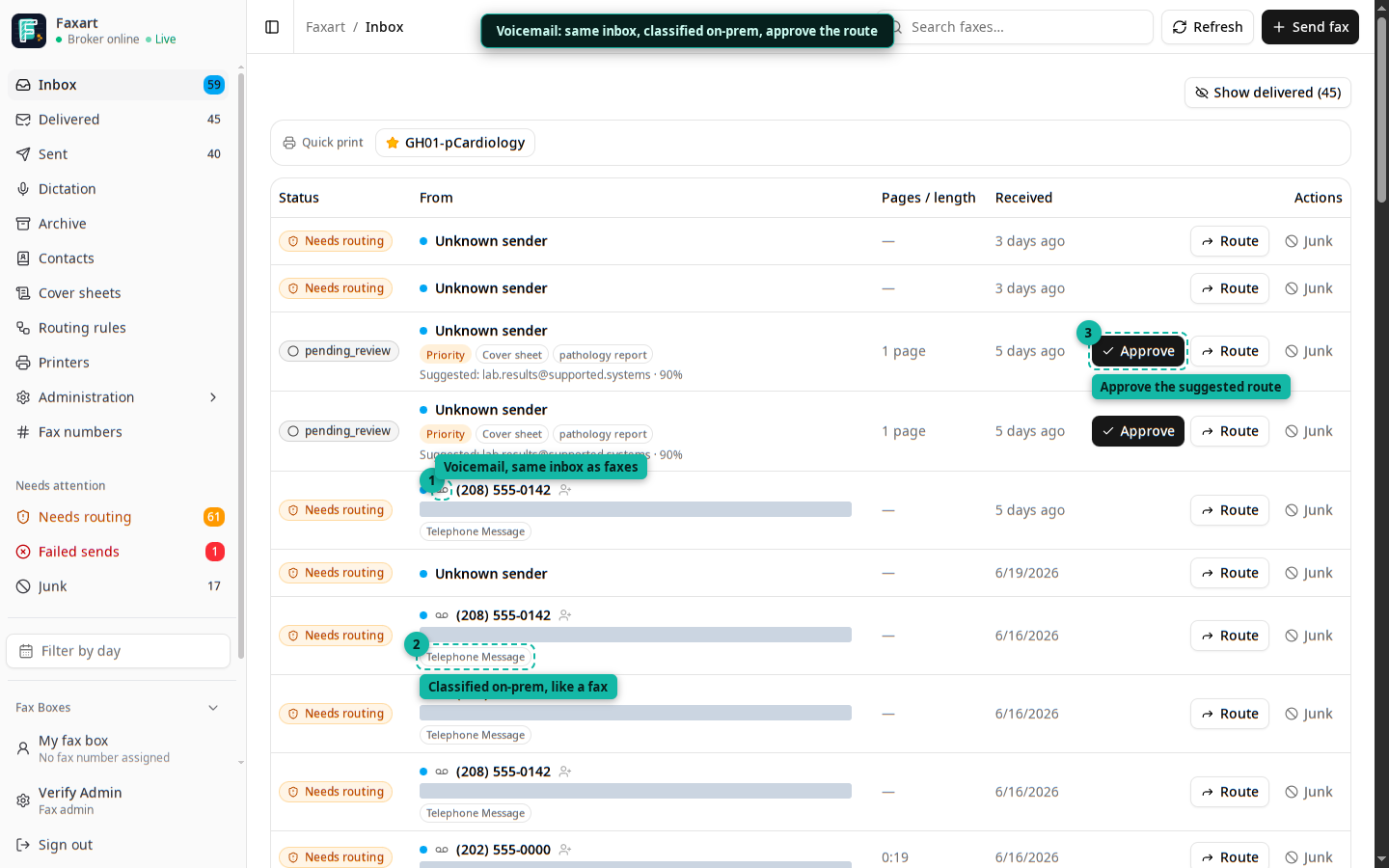
Task: Collapse the Fax Boxes section
Action: [213, 708]
